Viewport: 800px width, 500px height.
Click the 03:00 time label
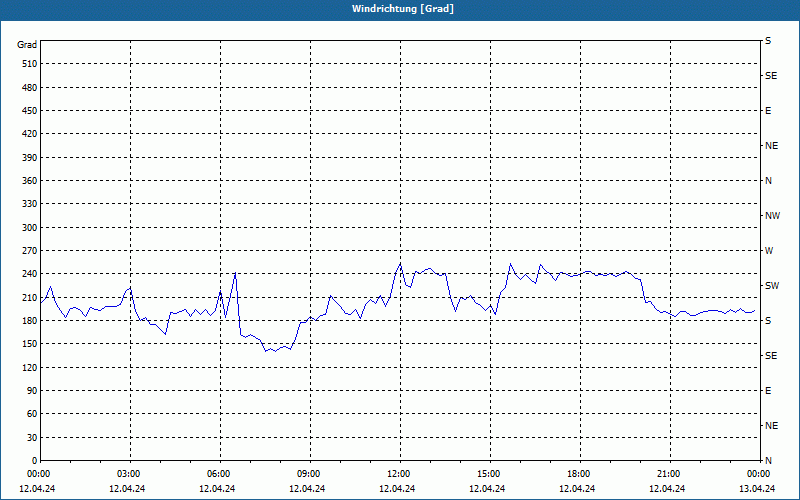[129, 474]
